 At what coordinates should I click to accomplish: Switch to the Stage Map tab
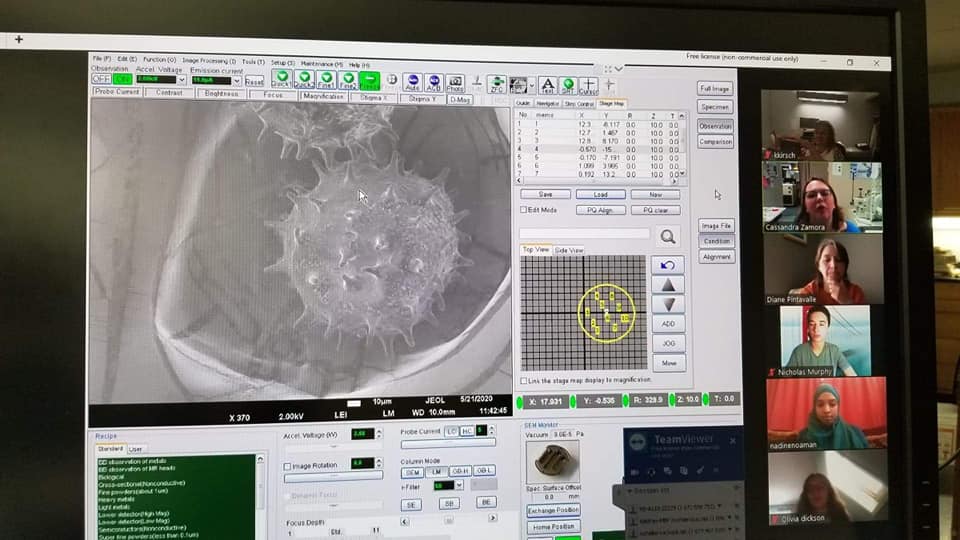[611, 103]
